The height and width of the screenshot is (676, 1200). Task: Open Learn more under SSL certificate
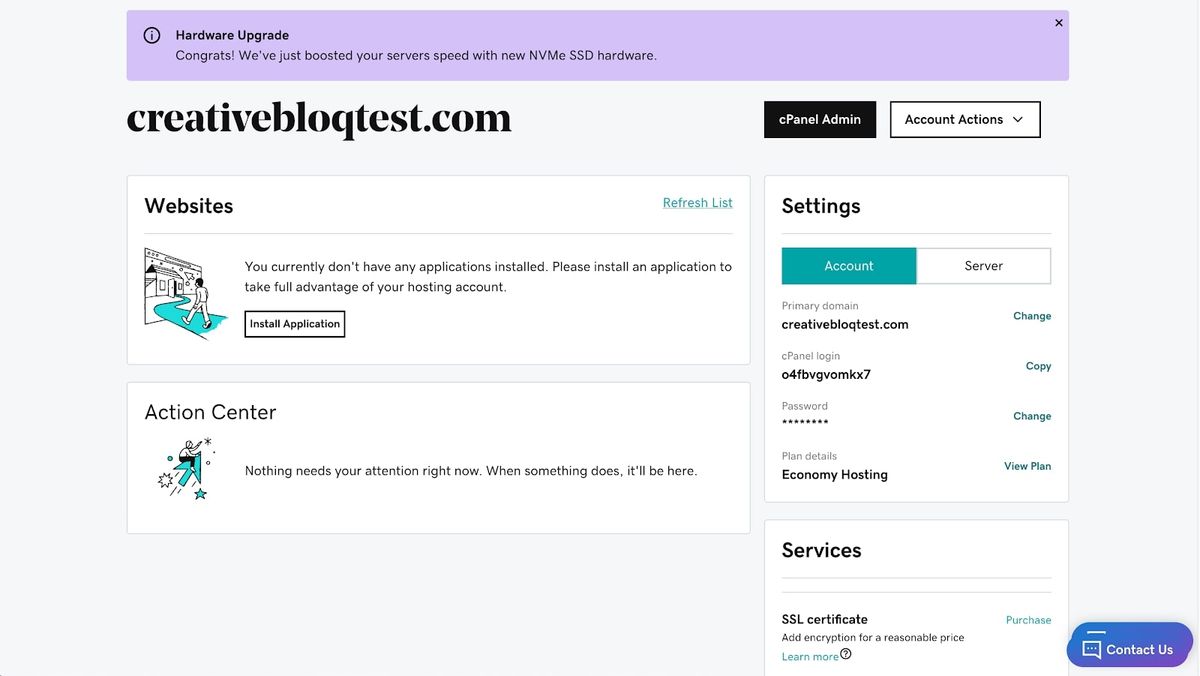pos(808,655)
